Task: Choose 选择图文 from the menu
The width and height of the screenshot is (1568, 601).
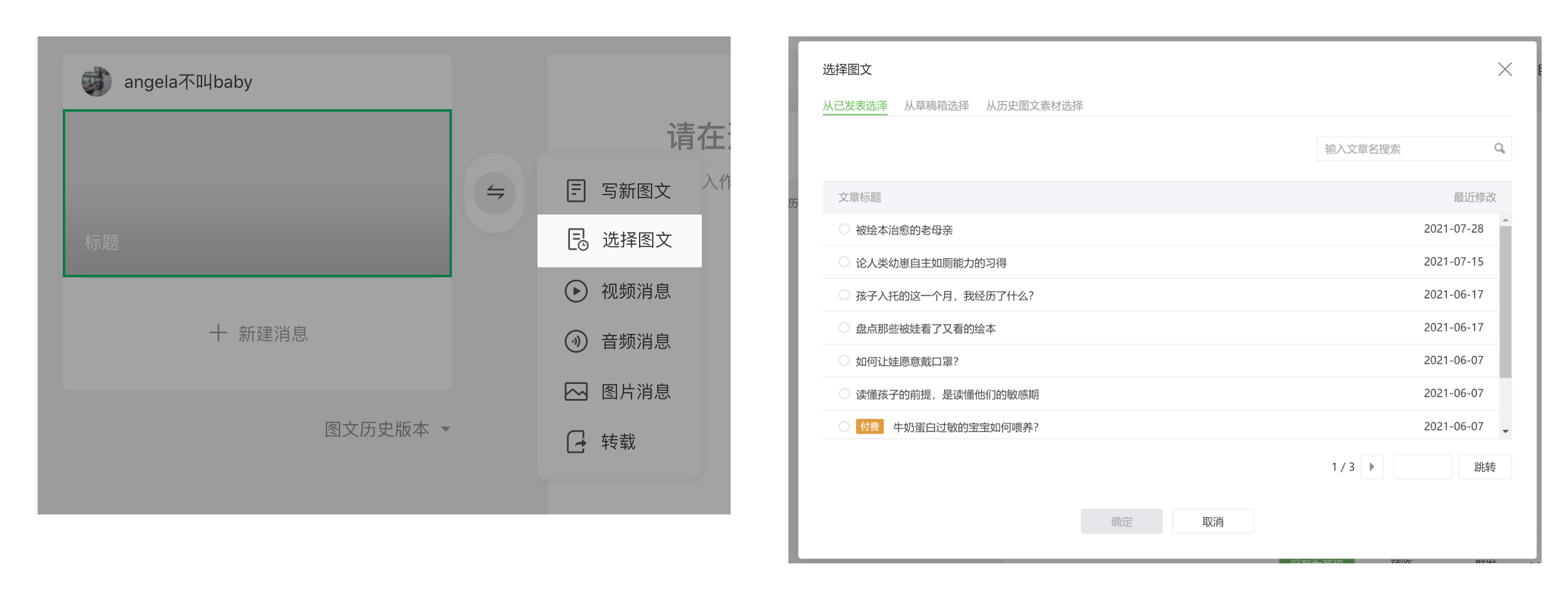Action: [620, 240]
